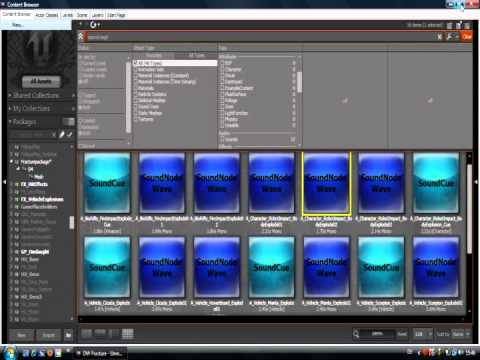Click the packages tree scrollbar handle
This screenshot has height=360, width=480.
(x=71, y=222)
